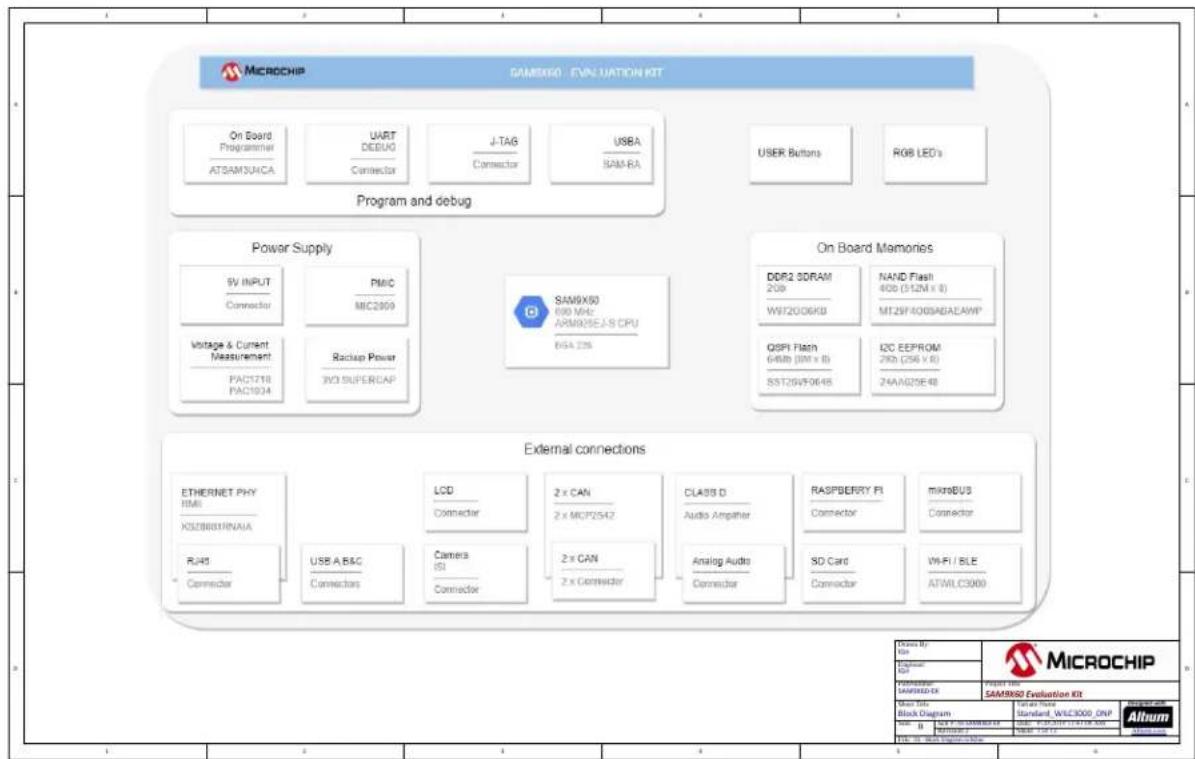
Task: Select the UART DEBUG Connector block
Action: [x=357, y=154]
